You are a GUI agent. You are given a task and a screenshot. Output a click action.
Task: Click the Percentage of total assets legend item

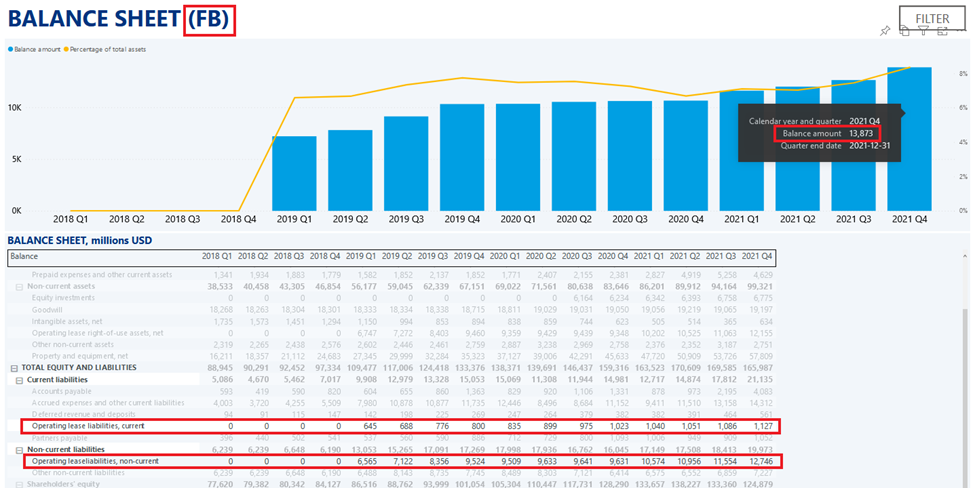point(110,48)
